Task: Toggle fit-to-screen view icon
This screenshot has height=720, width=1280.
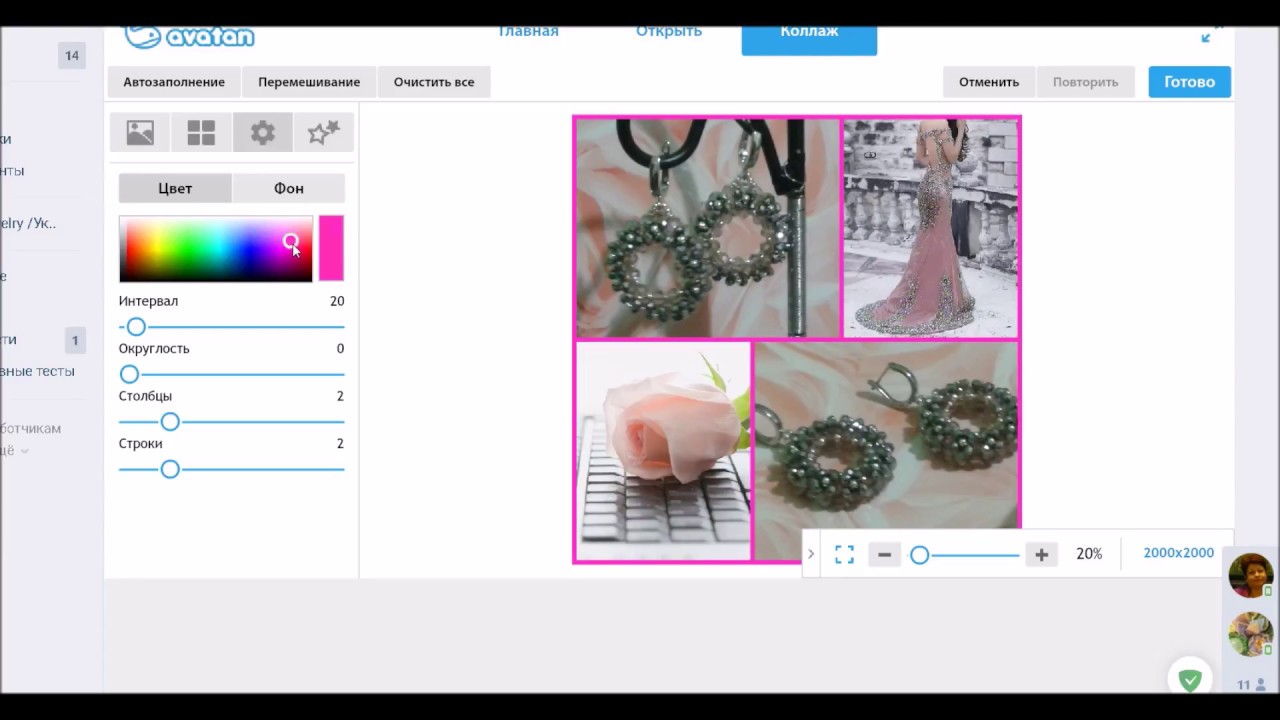Action: click(844, 554)
